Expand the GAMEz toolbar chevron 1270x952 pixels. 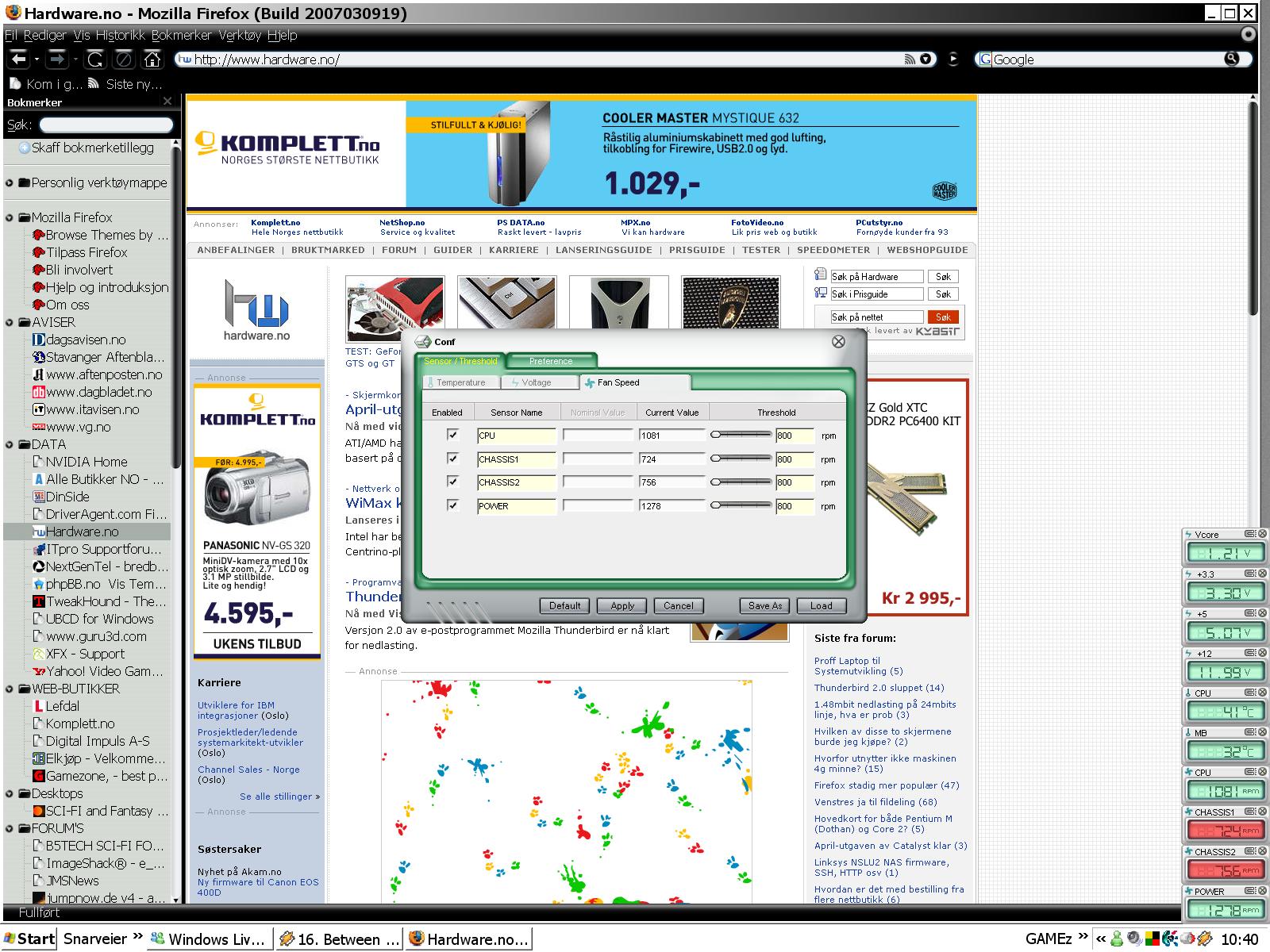click(x=1082, y=938)
